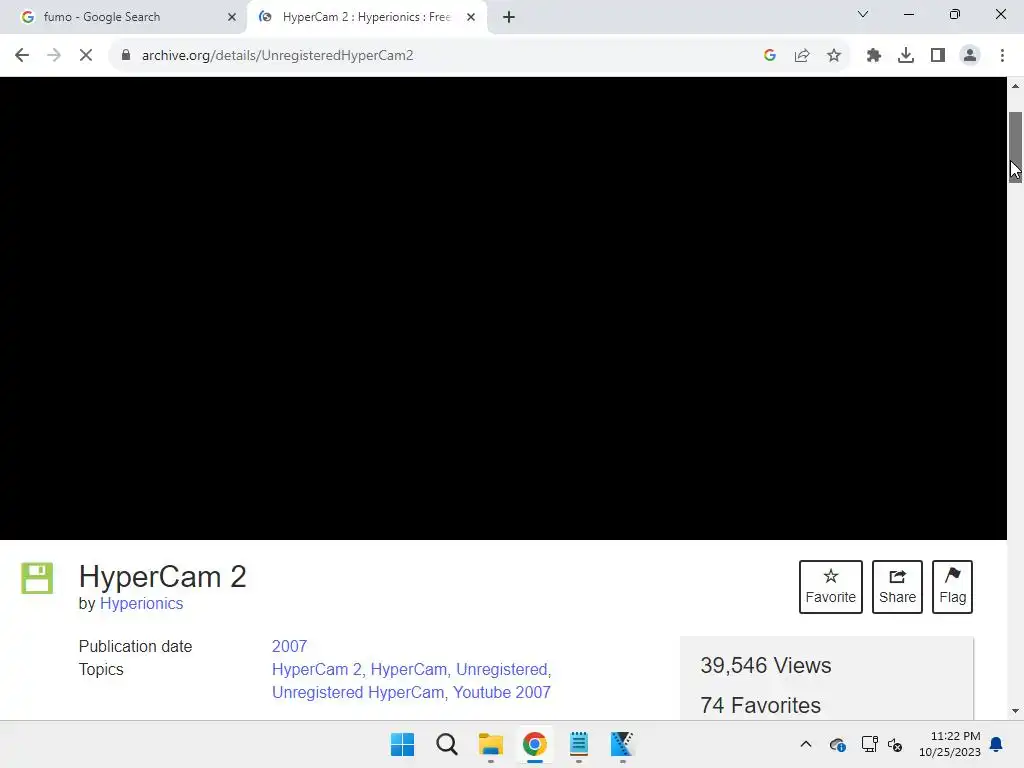
Task: Close the fumo Google Search tab
Action: pos(232,17)
